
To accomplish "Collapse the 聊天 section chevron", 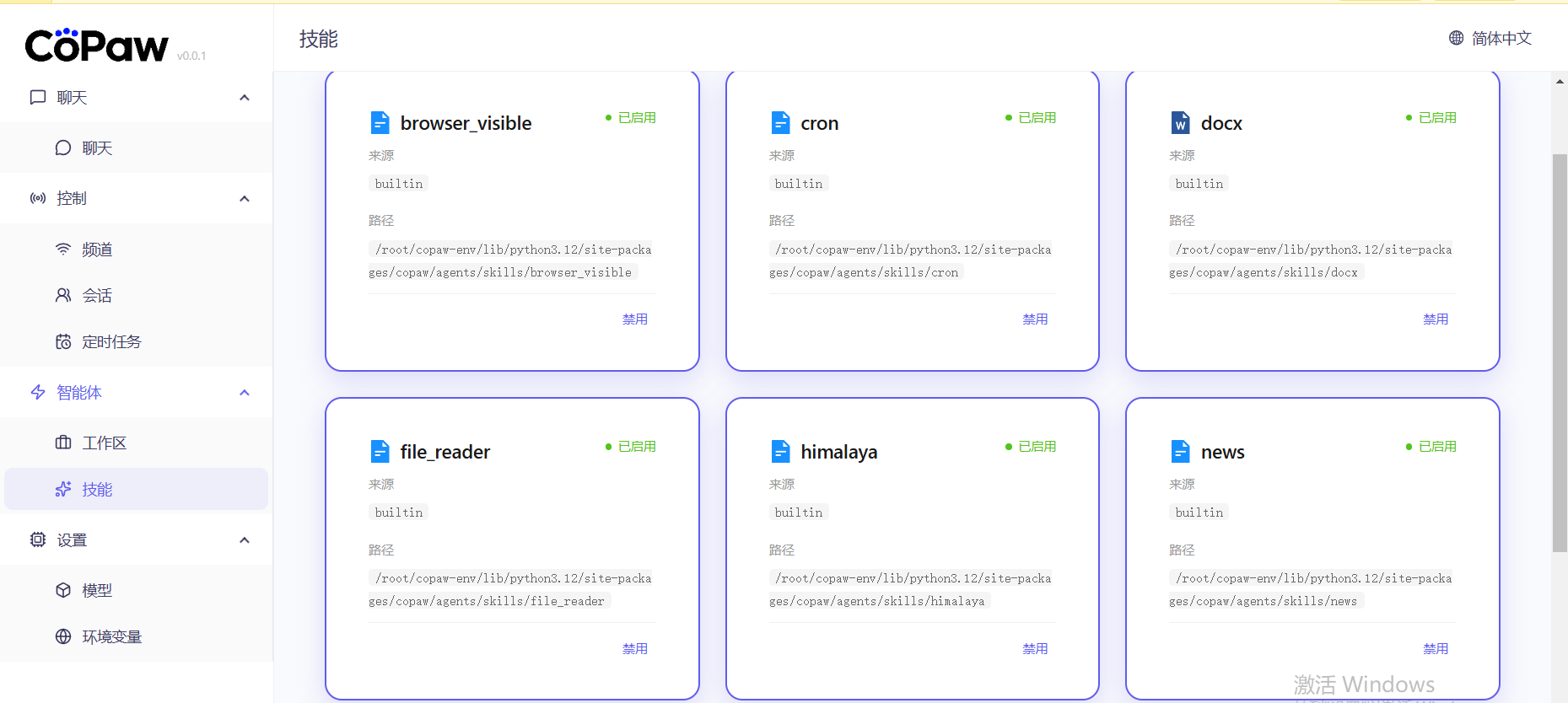I will pyautogui.click(x=245, y=98).
